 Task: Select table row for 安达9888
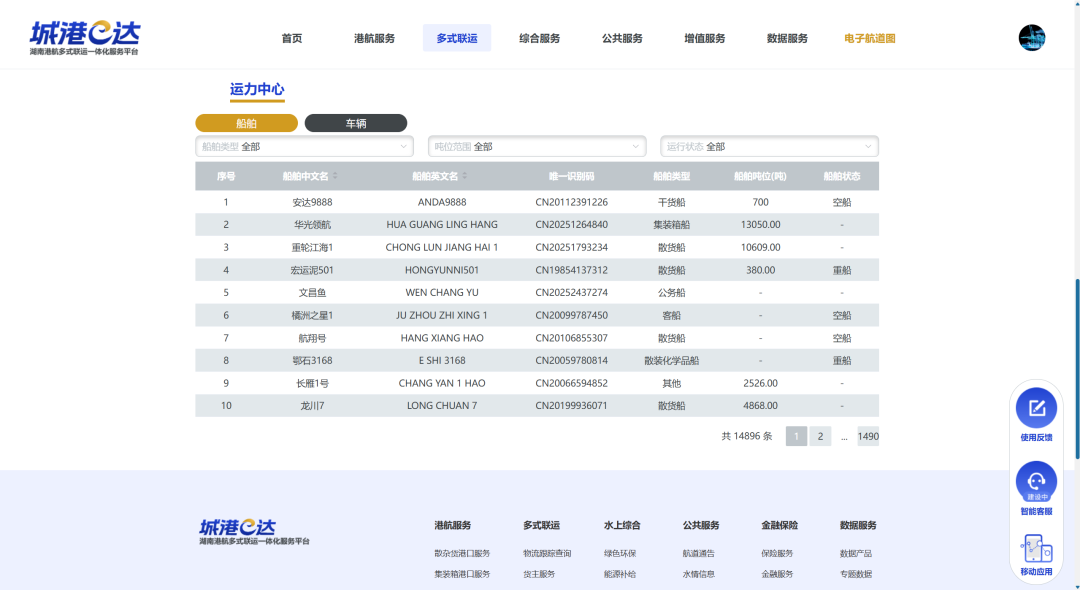pos(537,202)
